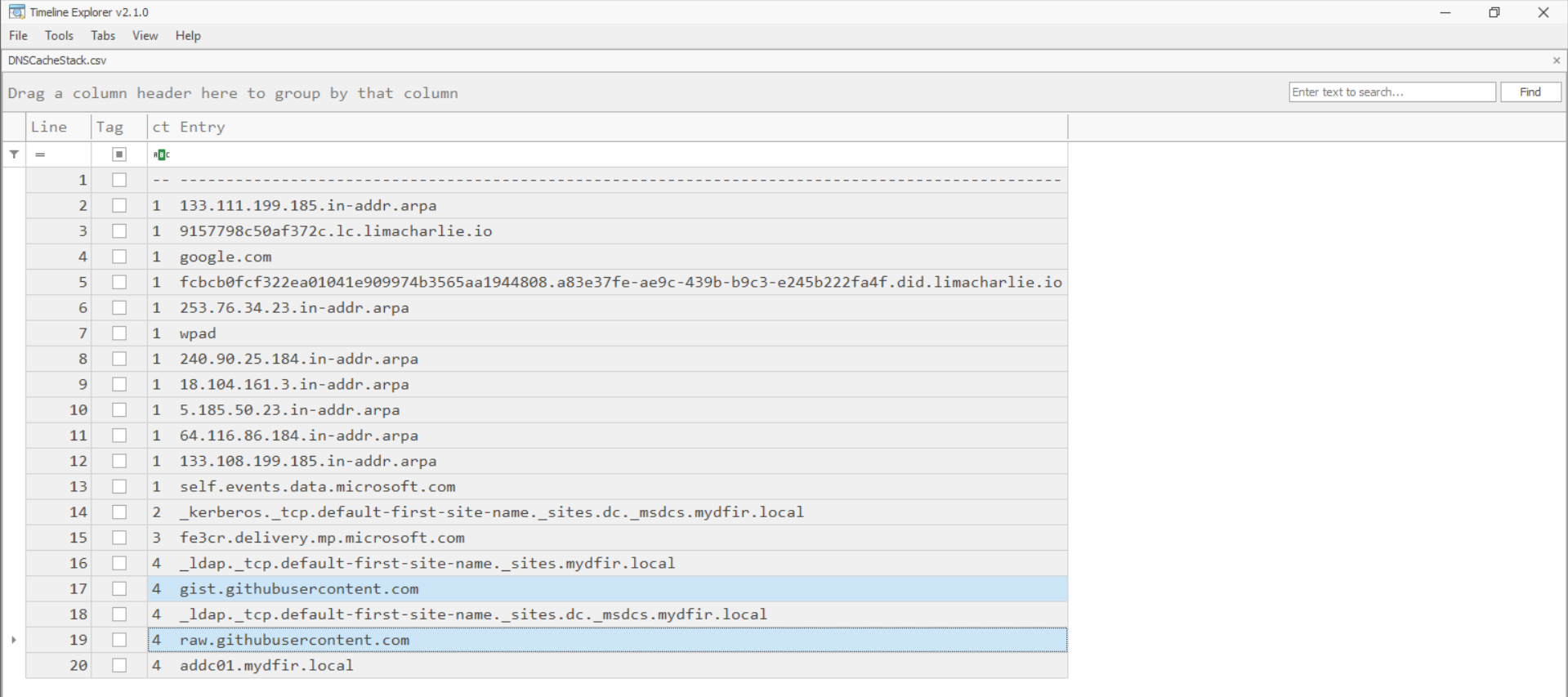This screenshot has height=697, width=1568.
Task: Tag the 9157798c50af372c.lc.limacharlie.io row
Action: tap(119, 231)
